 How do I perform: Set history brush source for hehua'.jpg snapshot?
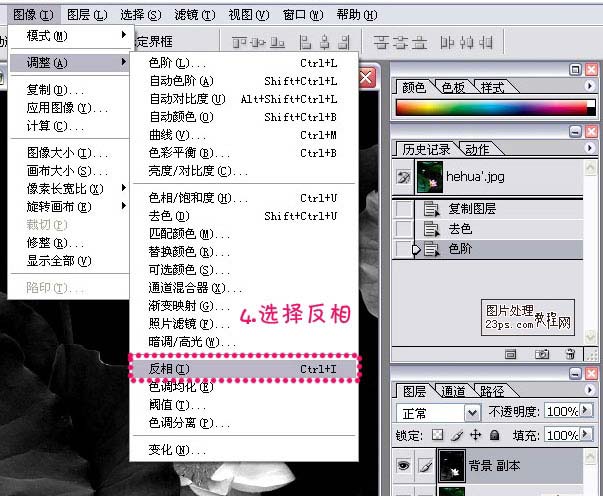pyautogui.click(x=403, y=177)
